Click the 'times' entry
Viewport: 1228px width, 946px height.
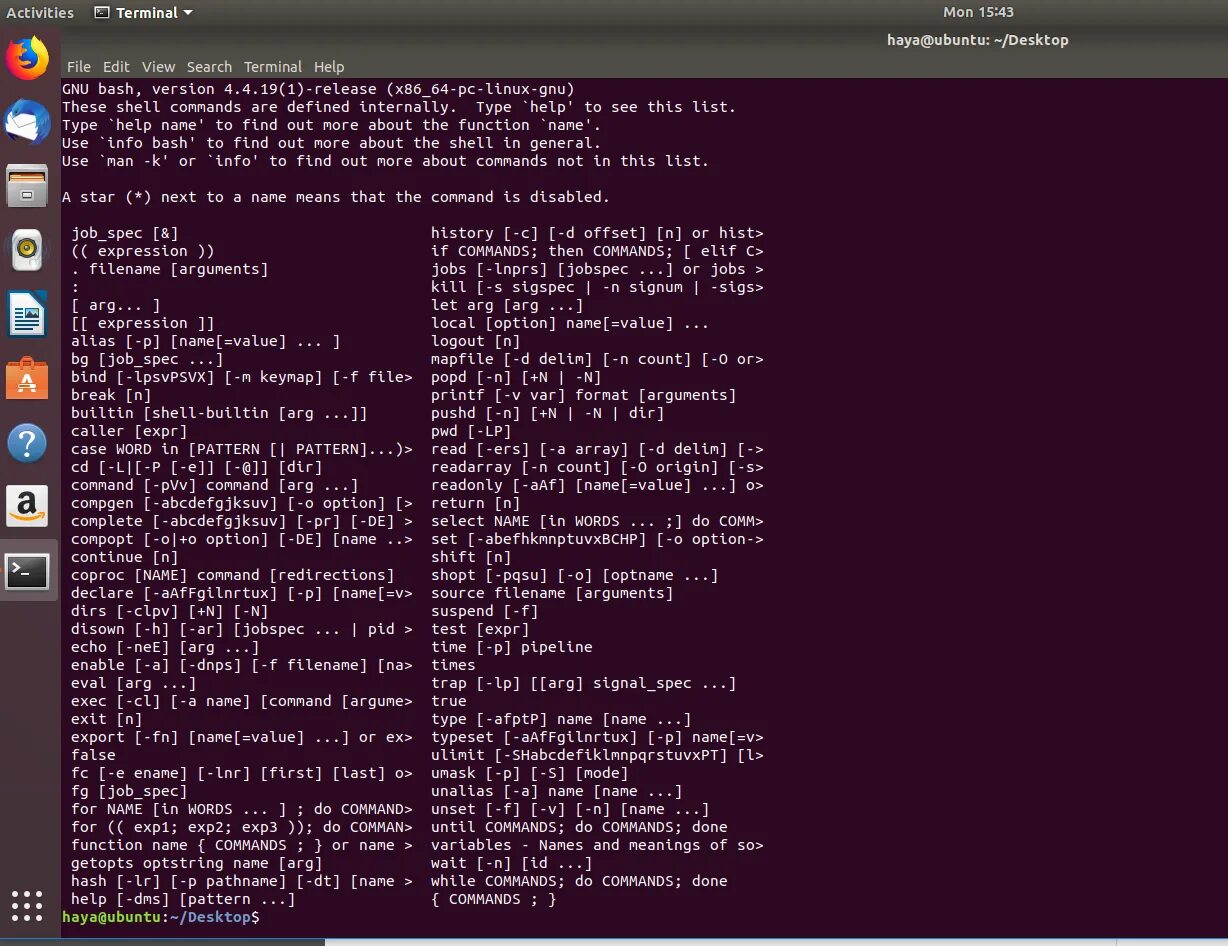(453, 665)
